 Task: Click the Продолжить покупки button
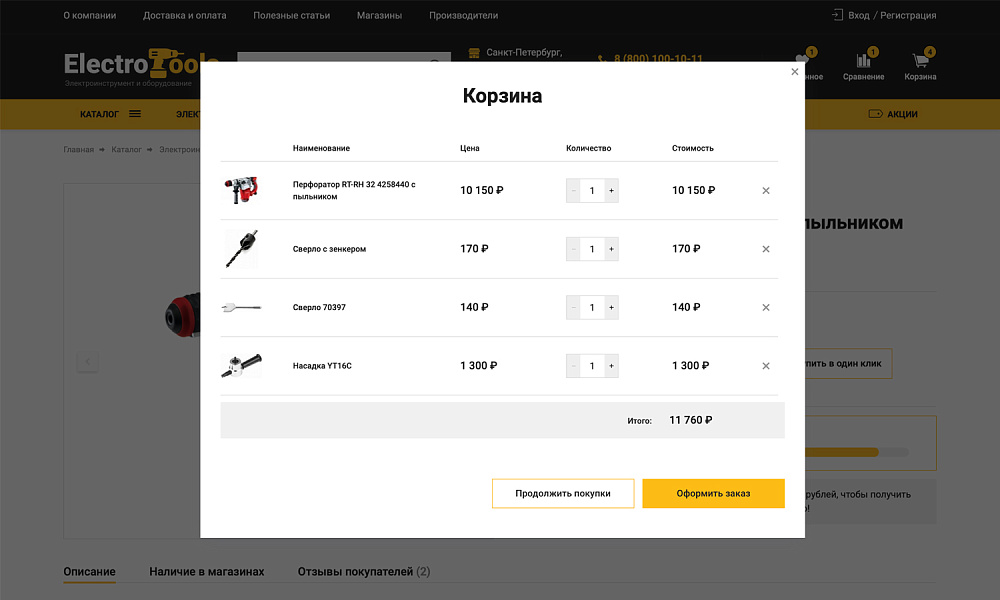pos(563,493)
